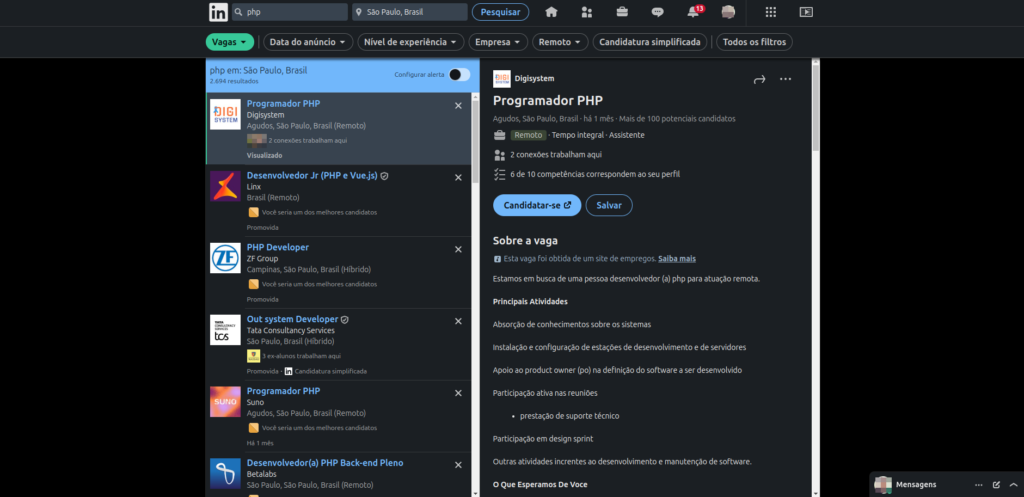Open Notifications bell with 13 badge
The height and width of the screenshot is (497, 1024).
[694, 12]
